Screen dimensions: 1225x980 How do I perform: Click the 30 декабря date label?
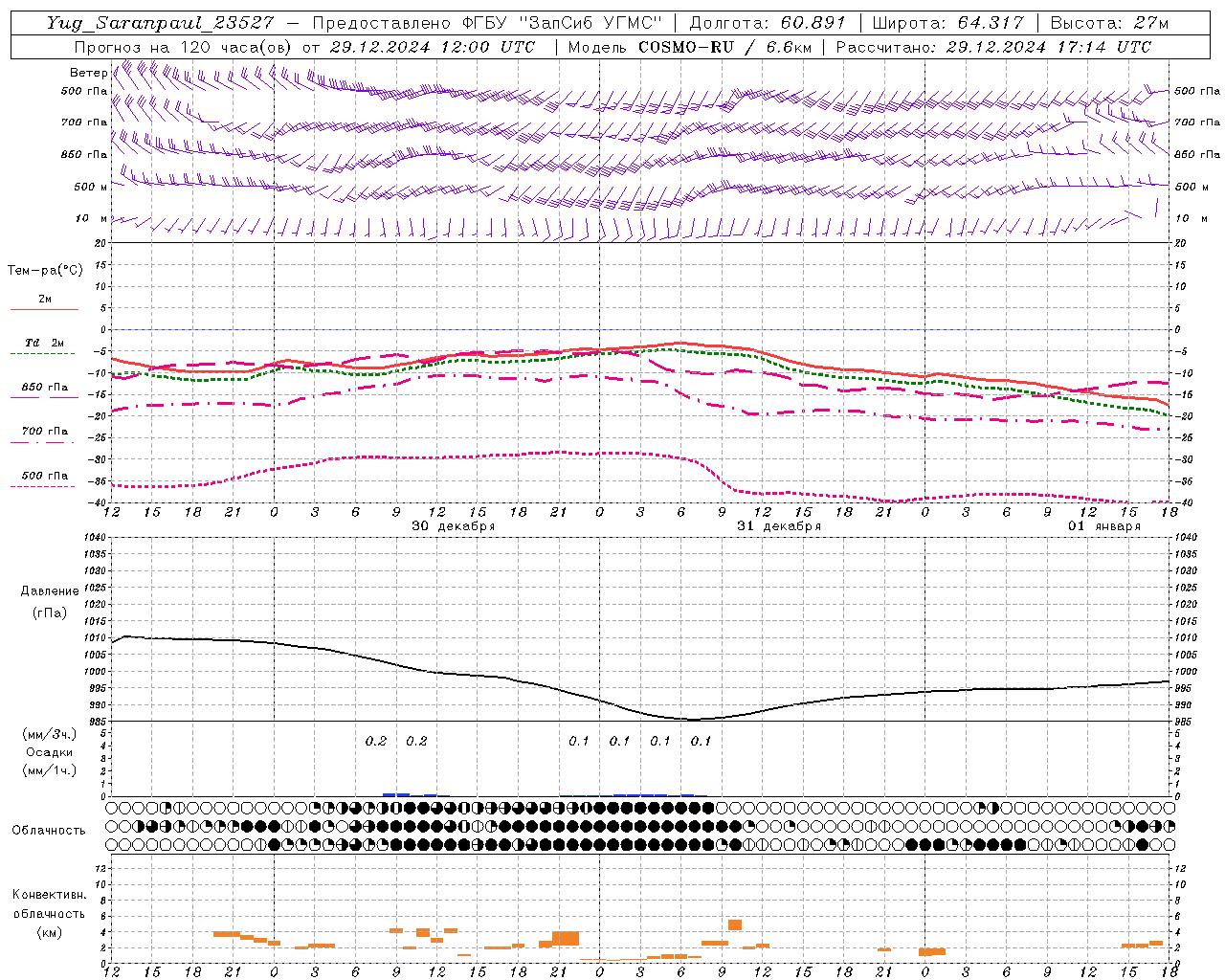point(453,526)
